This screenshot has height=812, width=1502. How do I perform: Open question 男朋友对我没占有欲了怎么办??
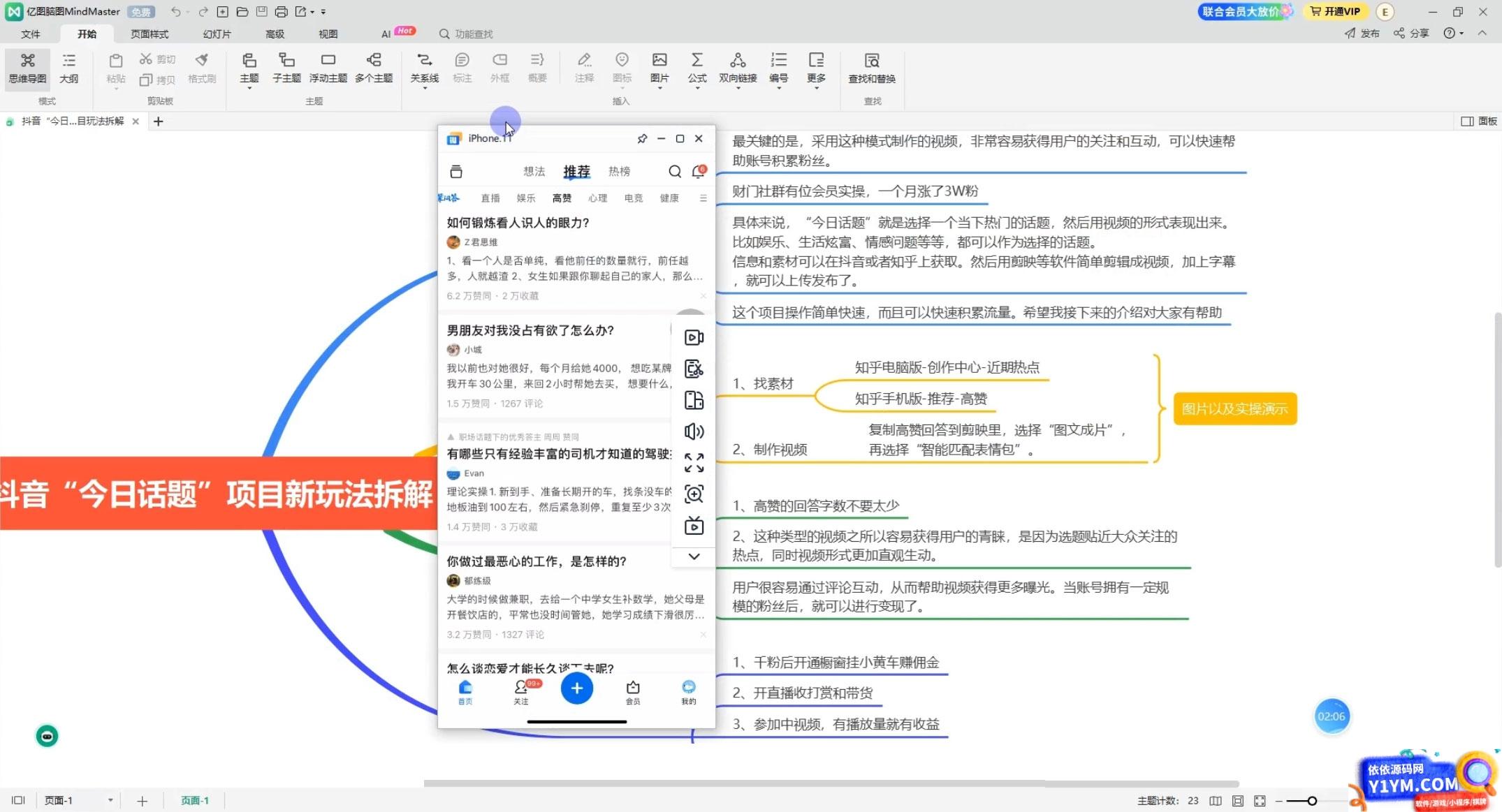[530, 330]
